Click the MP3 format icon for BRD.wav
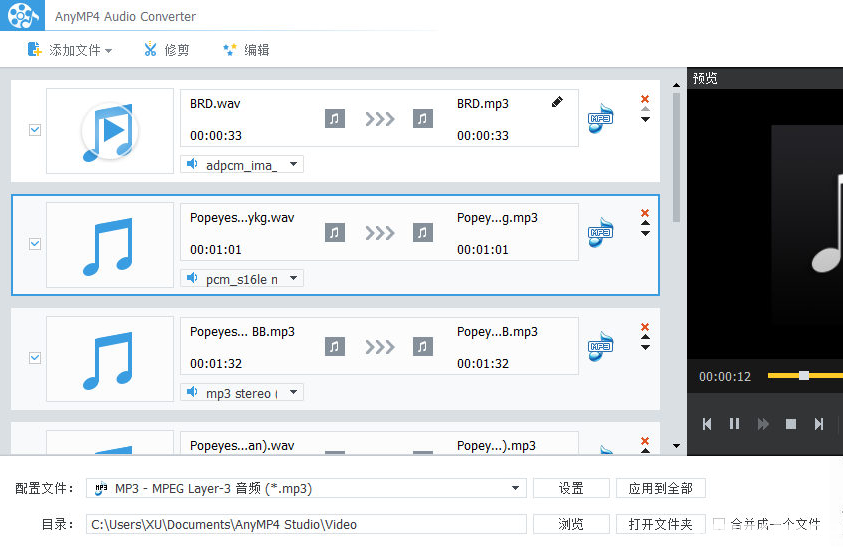This screenshot has width=843, height=558. click(x=601, y=118)
